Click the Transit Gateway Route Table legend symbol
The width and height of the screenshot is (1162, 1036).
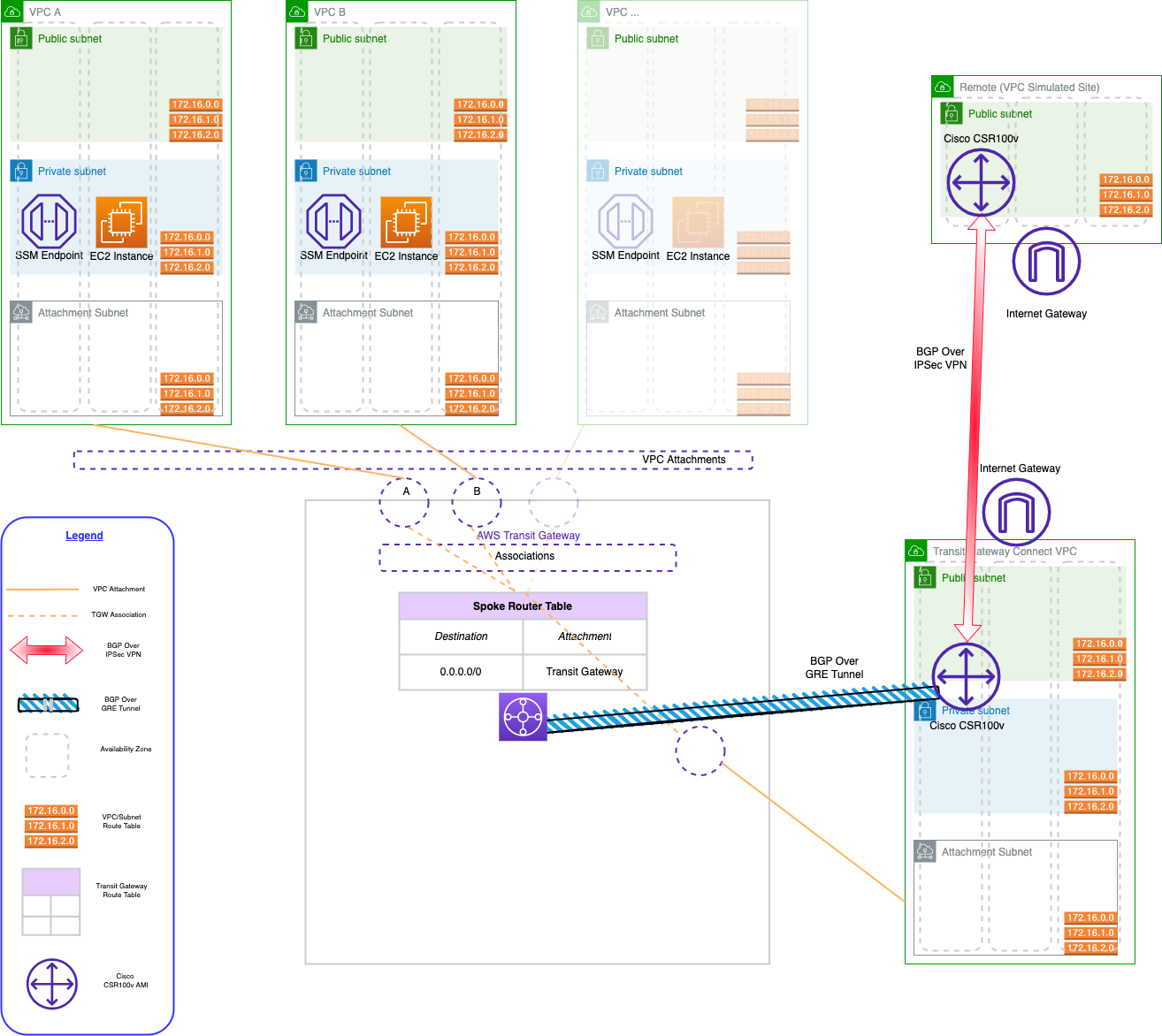pos(51,902)
